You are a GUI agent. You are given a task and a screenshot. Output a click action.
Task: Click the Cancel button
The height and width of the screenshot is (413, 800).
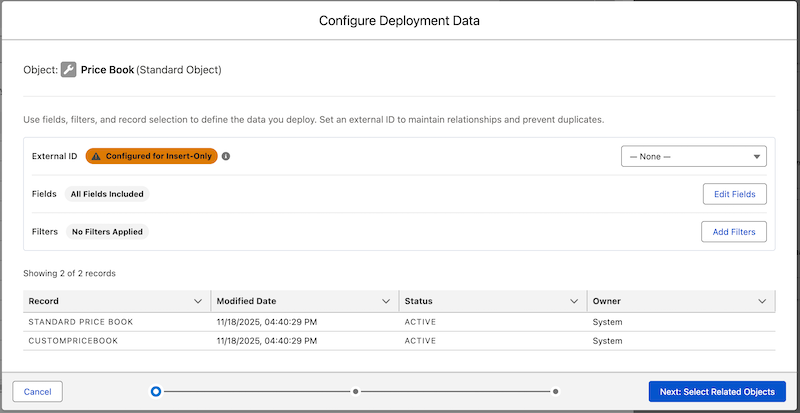37,392
